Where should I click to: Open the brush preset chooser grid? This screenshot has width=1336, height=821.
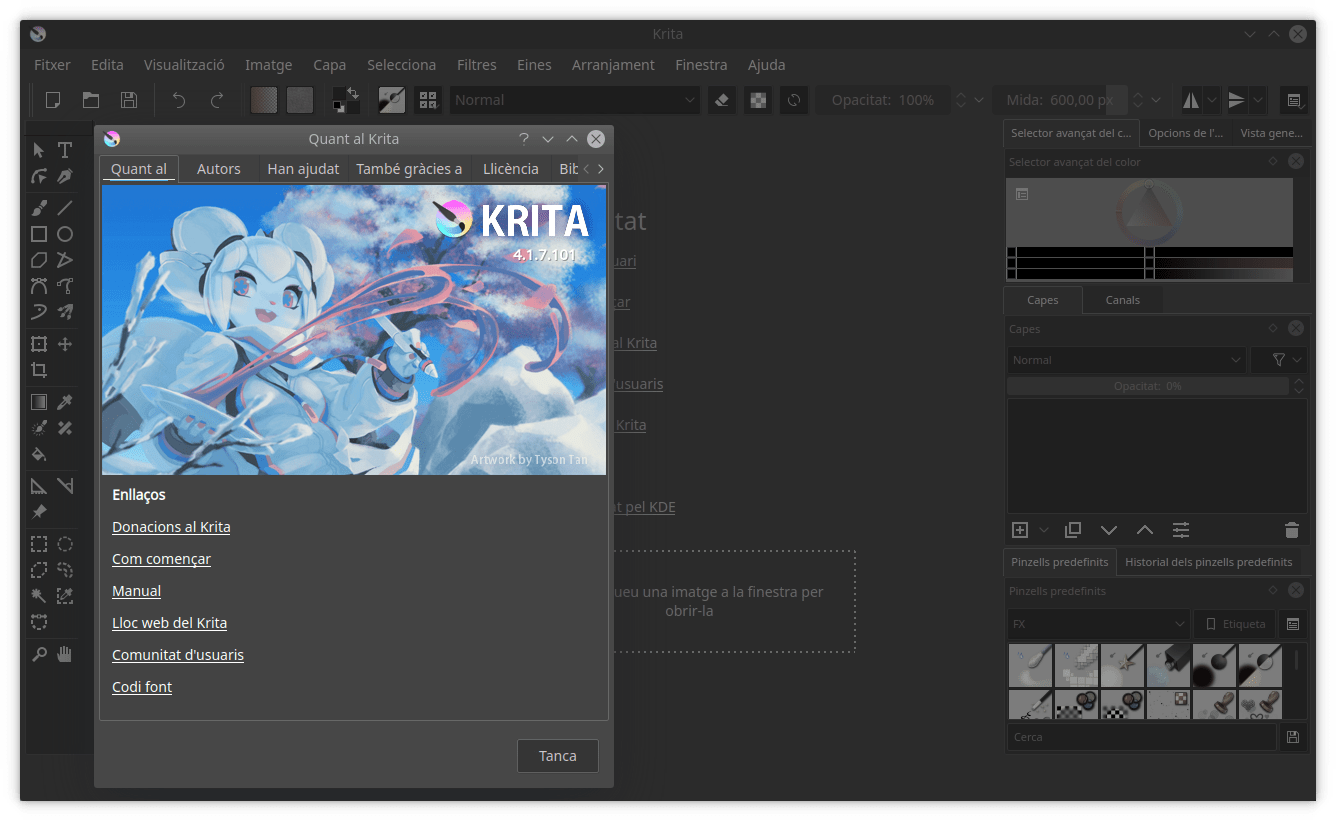(429, 100)
